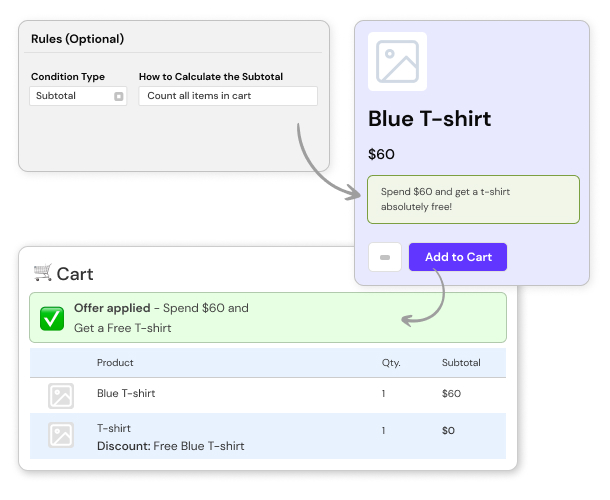Click the Blue T-shirt product title
Image resolution: width=610 pixels, height=500 pixels.
[430, 119]
